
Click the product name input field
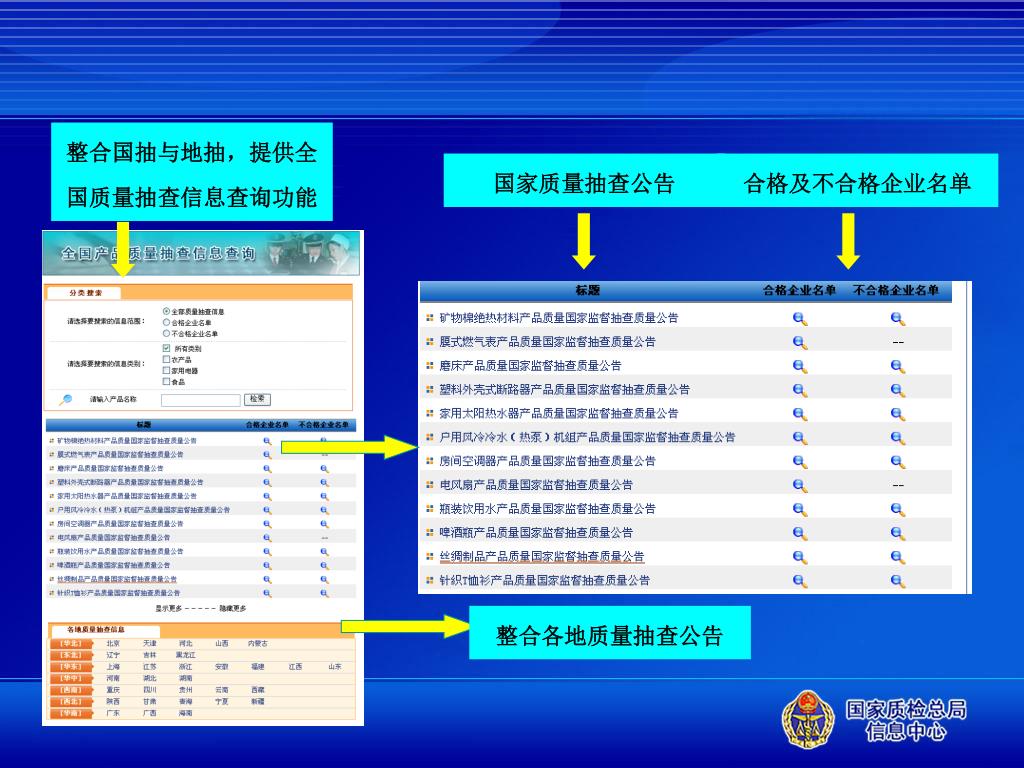tap(200, 400)
